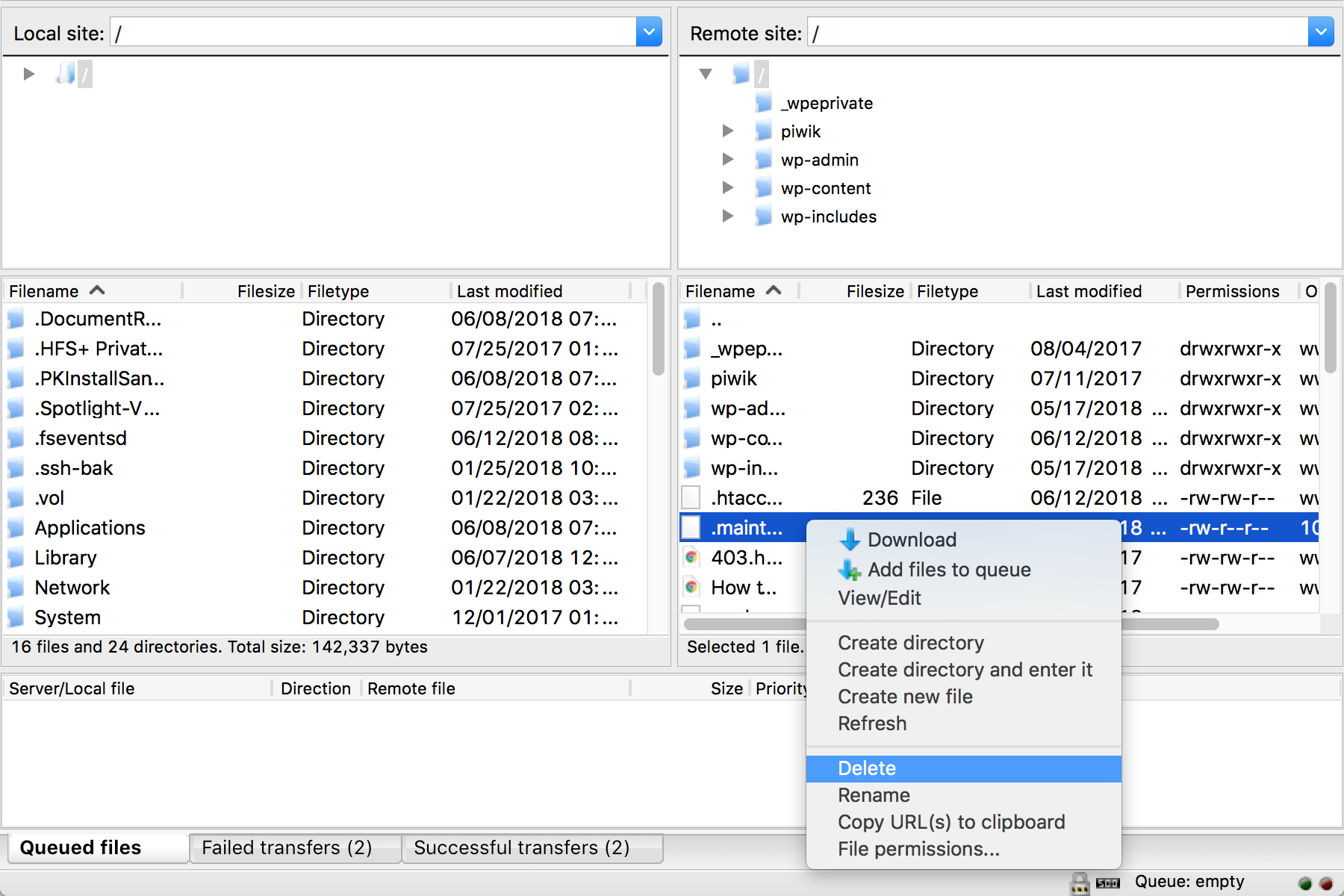This screenshot has height=896, width=1344.
Task: Expand the local root directory tree
Action: pos(29,74)
